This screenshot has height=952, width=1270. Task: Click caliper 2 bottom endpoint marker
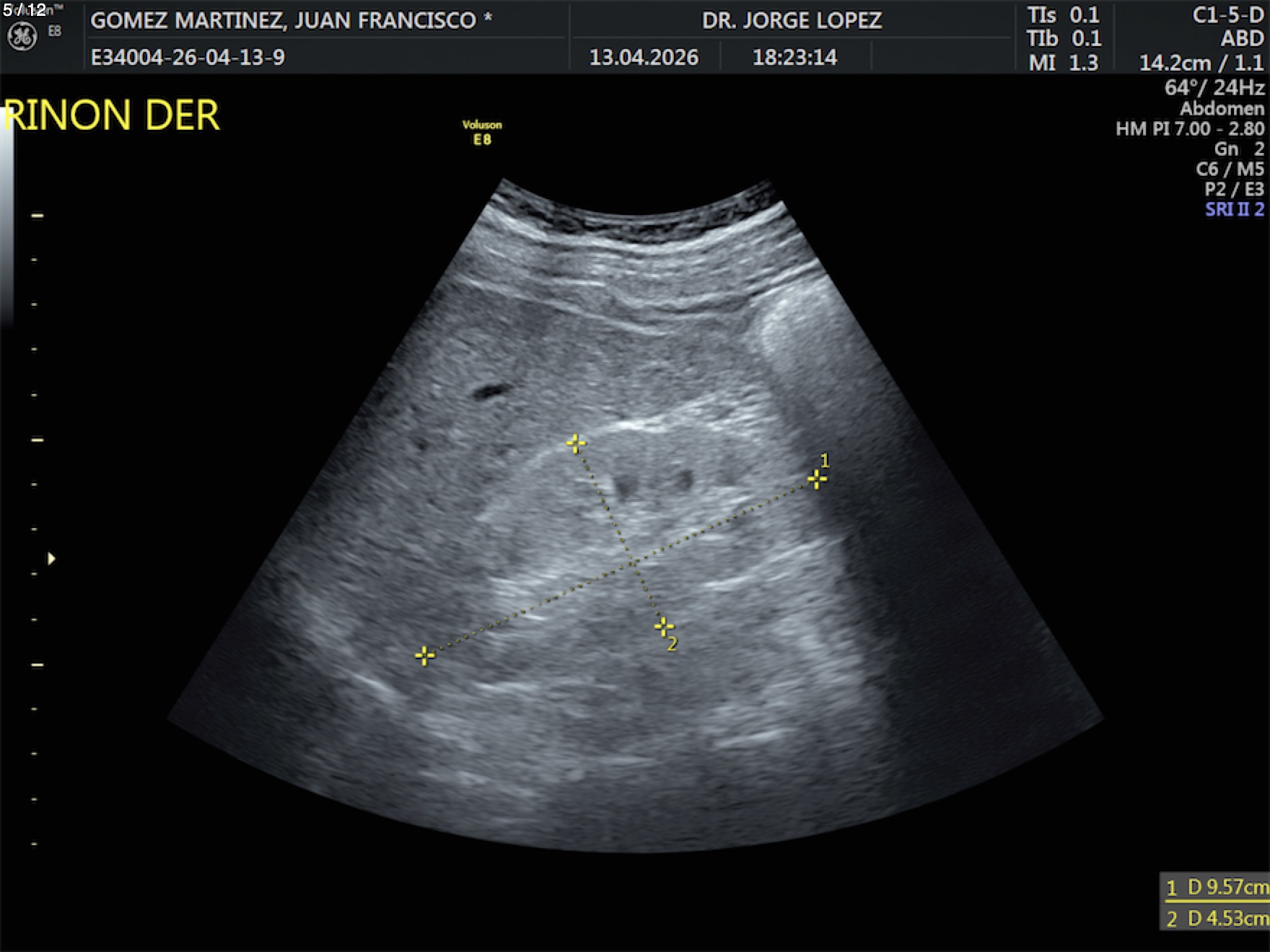(x=663, y=626)
